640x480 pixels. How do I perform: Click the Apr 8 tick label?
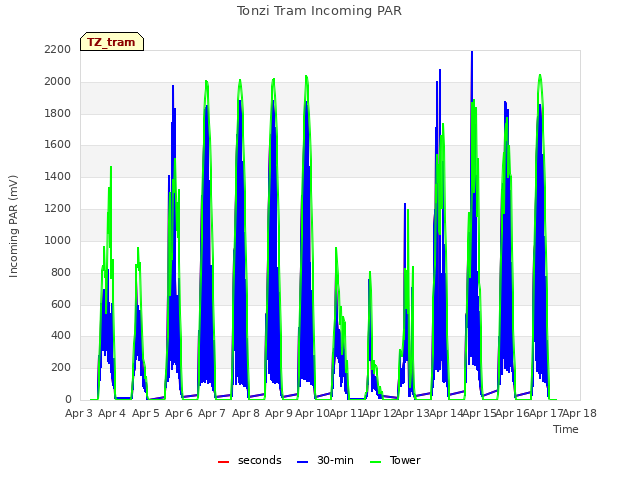[246, 413]
